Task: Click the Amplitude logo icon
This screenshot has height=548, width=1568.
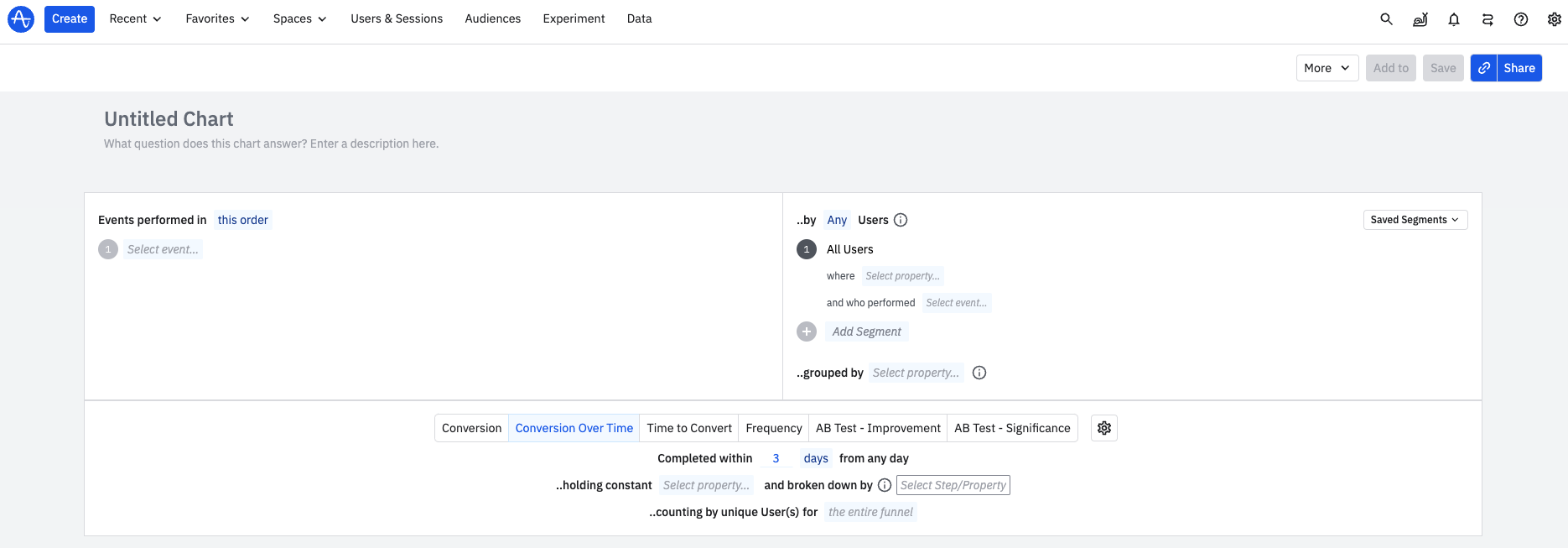Action: click(21, 18)
